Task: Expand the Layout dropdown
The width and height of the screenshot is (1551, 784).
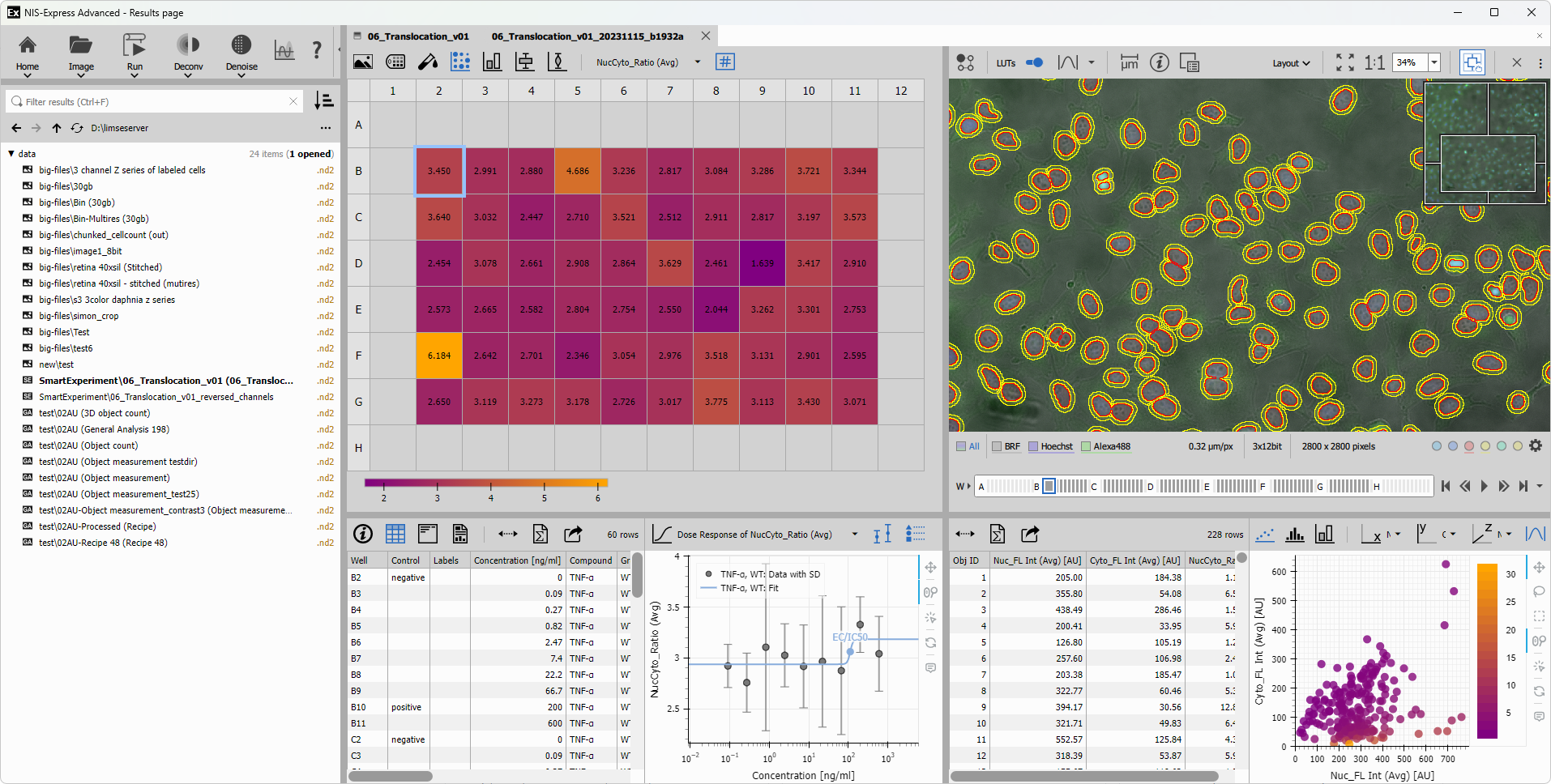Action: [x=1291, y=63]
